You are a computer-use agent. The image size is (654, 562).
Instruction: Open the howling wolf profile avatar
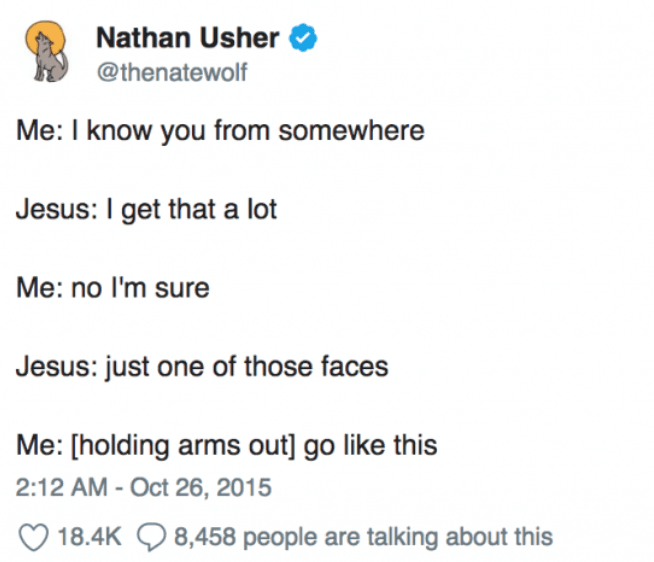[x=46, y=51]
